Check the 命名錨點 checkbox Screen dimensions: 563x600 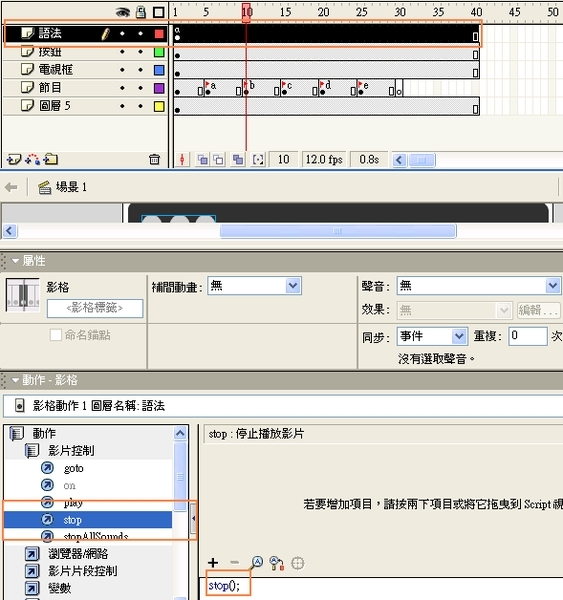tap(56, 335)
